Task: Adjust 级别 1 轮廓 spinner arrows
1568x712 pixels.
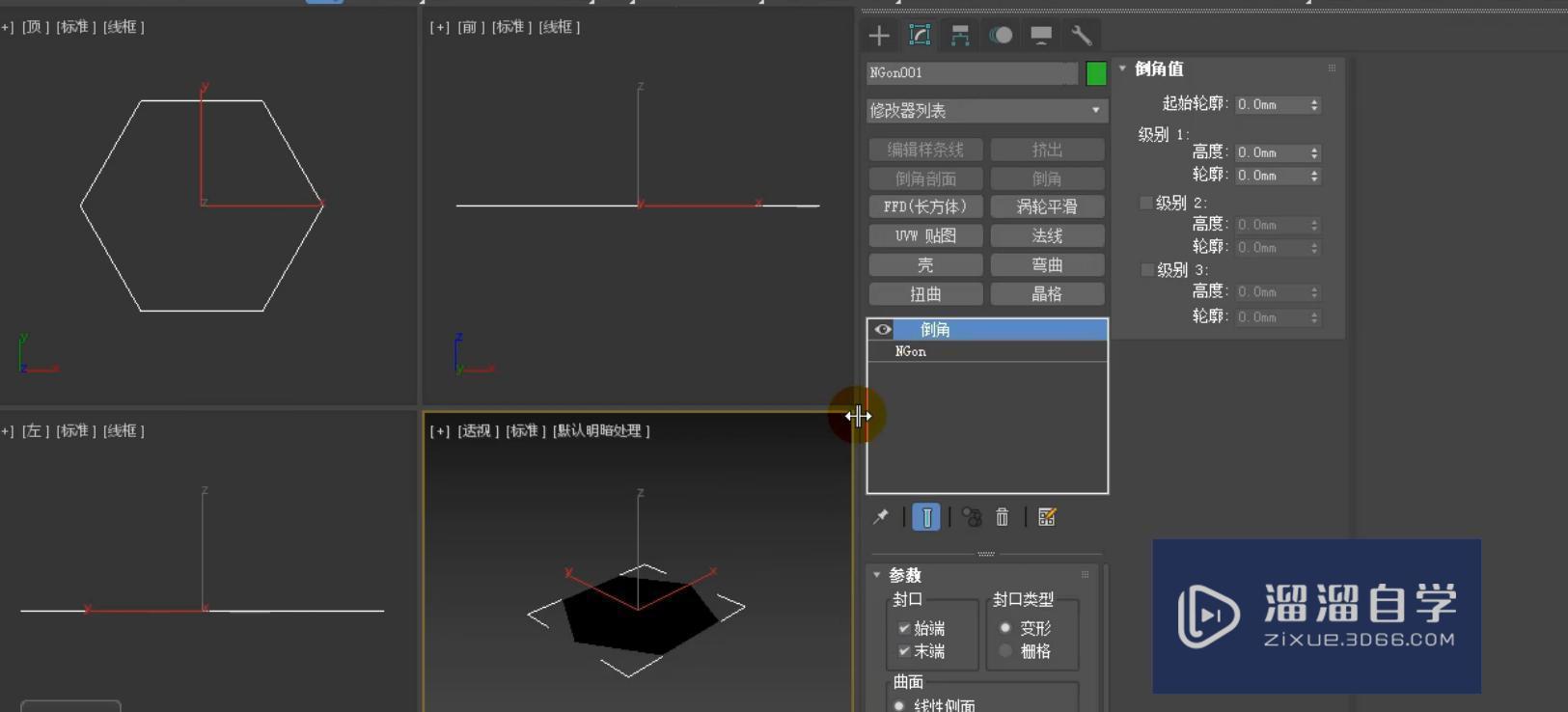Action: point(1314,176)
